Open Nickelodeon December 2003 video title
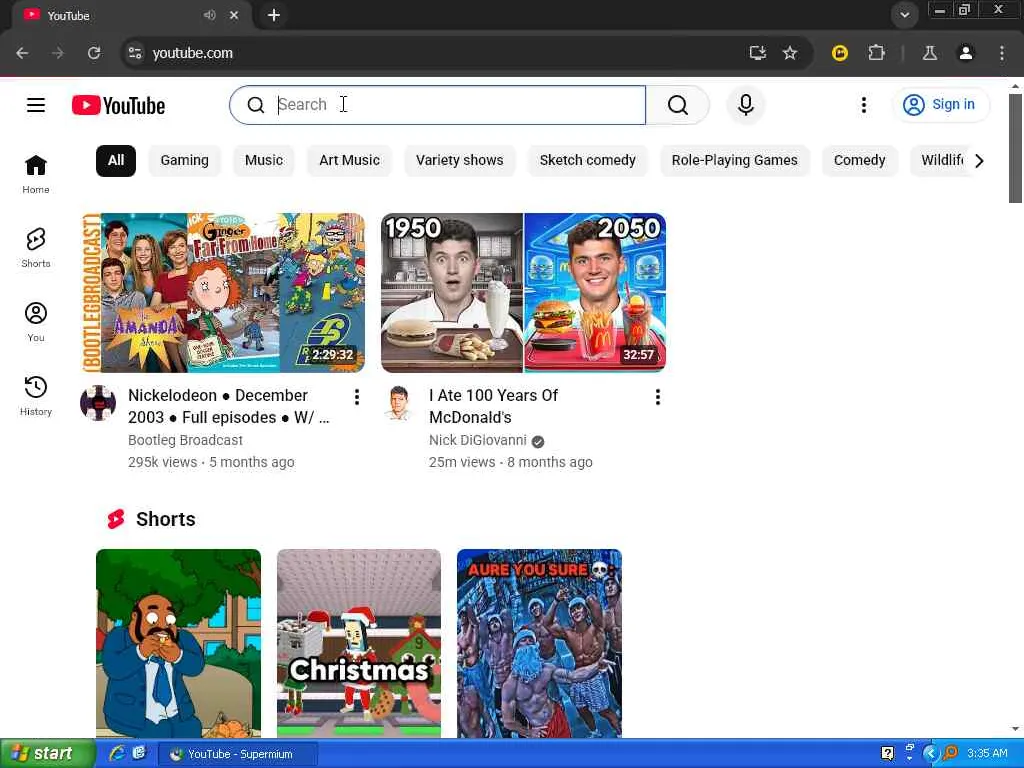The image size is (1024, 768). click(x=229, y=406)
